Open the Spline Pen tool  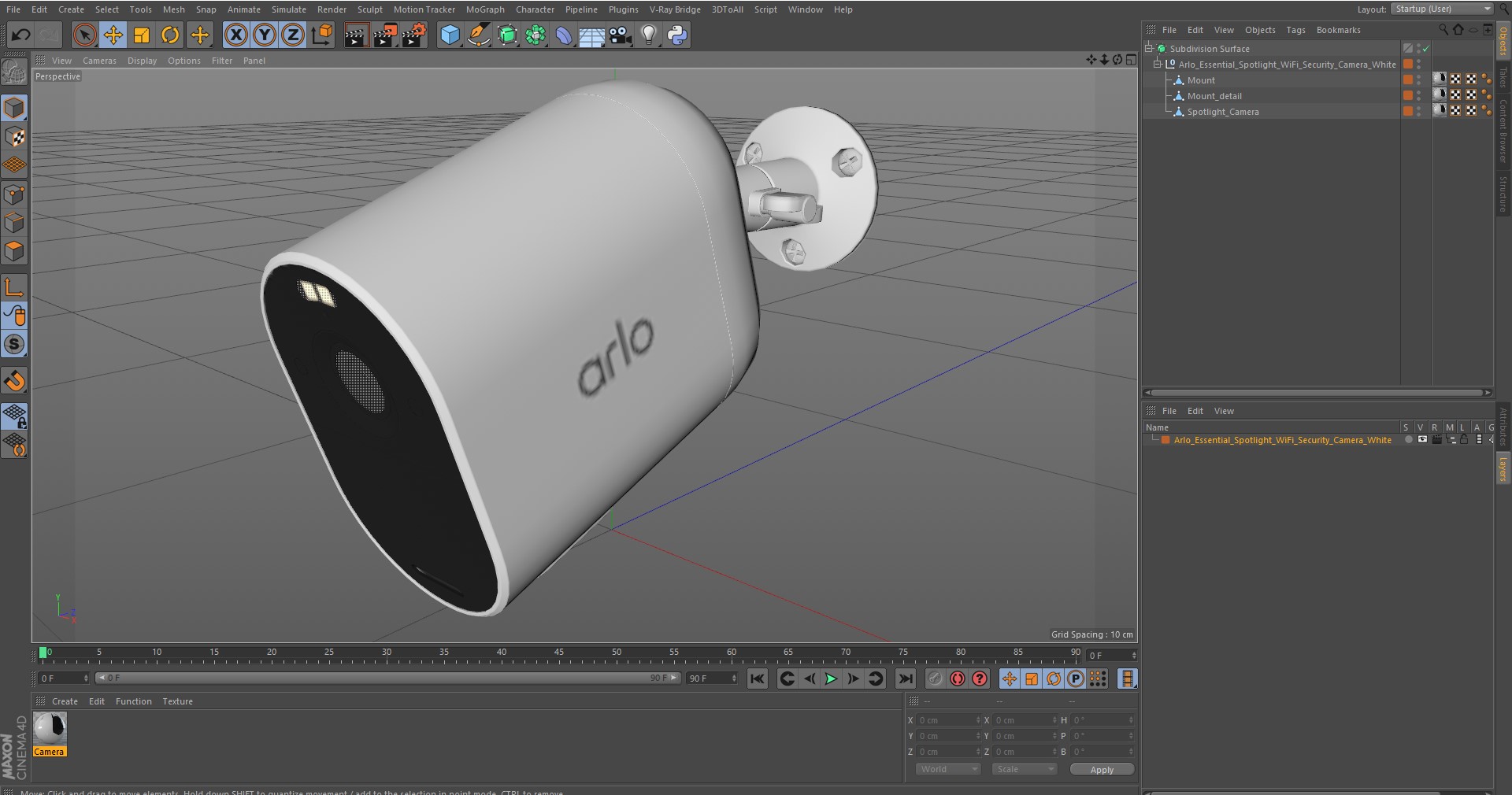pyautogui.click(x=478, y=35)
